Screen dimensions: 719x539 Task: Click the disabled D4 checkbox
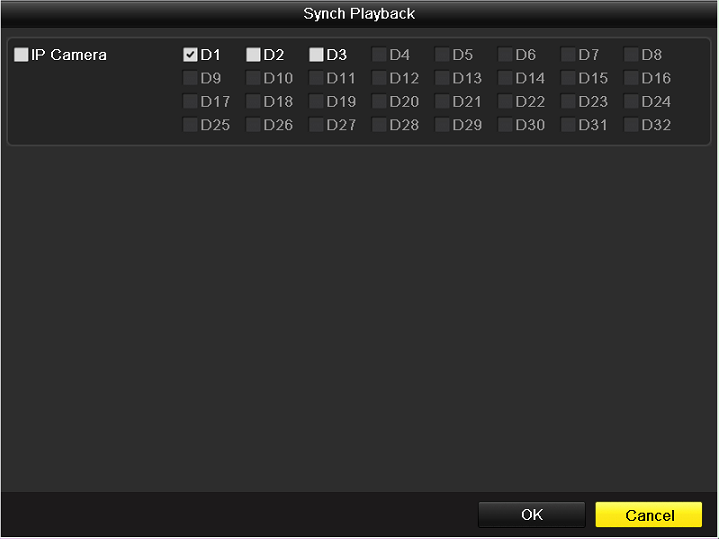click(379, 55)
